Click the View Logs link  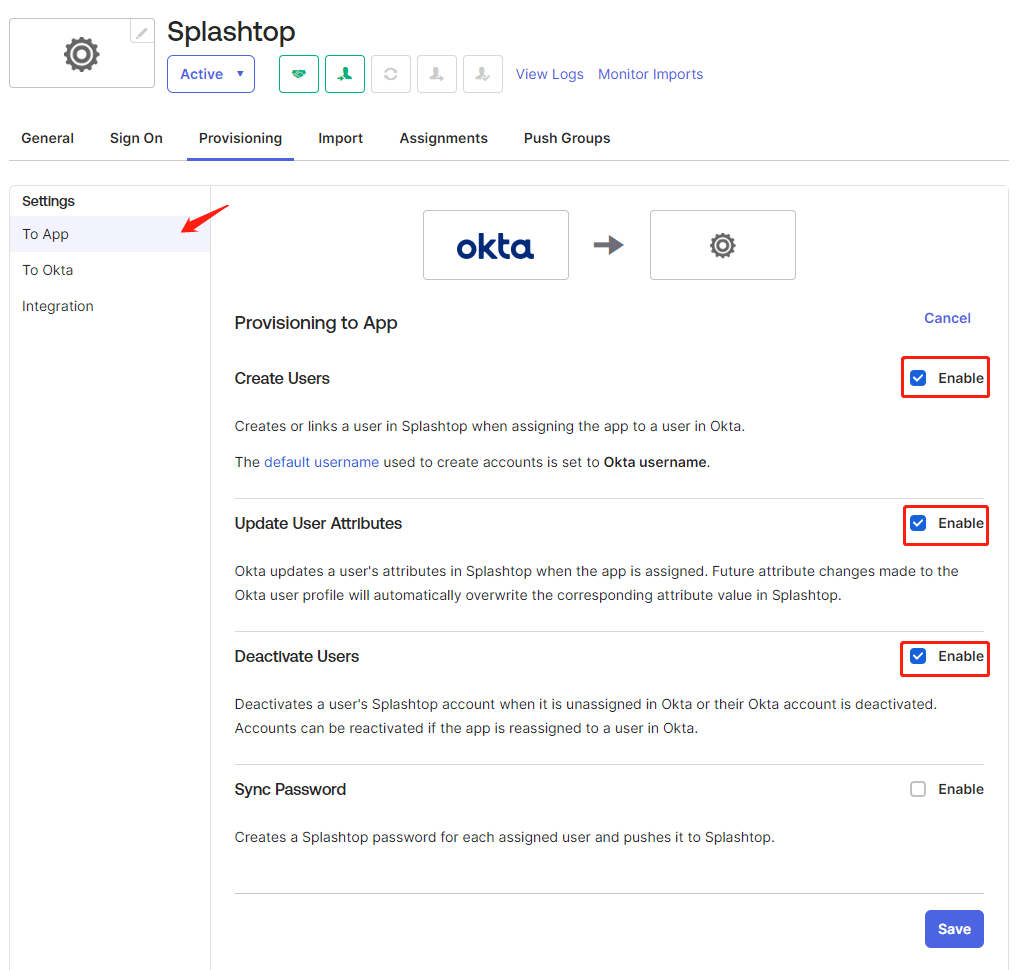coord(550,74)
